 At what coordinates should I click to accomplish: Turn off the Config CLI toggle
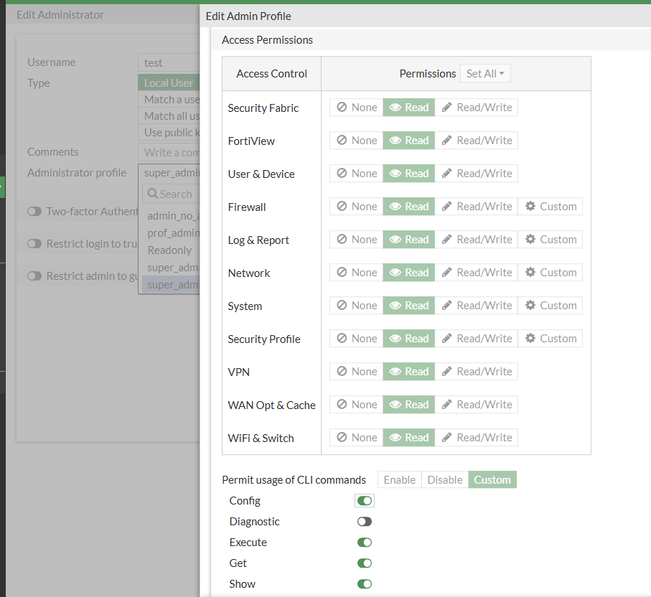tap(364, 501)
